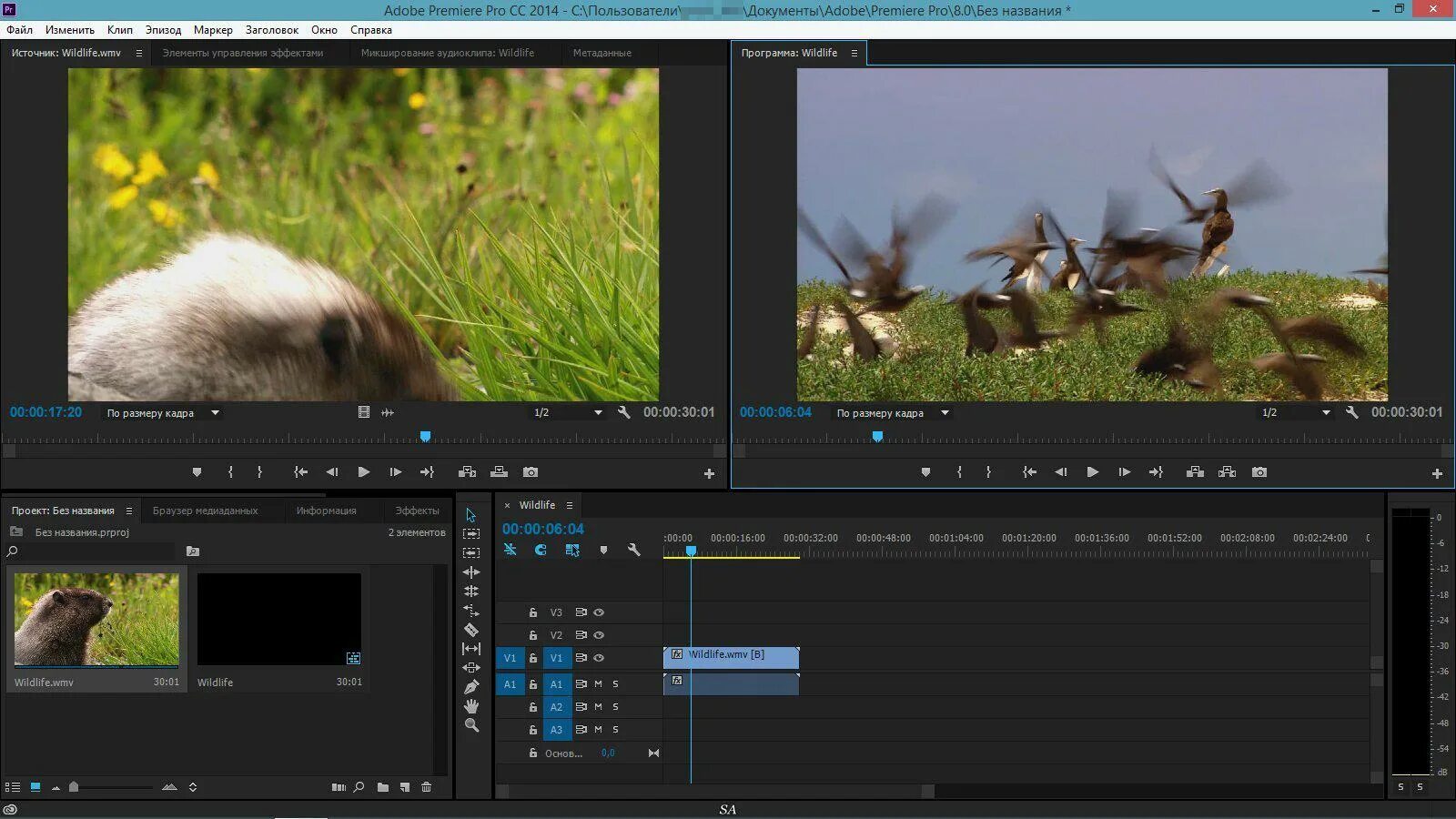Toggle lock on track V2

coord(533,635)
